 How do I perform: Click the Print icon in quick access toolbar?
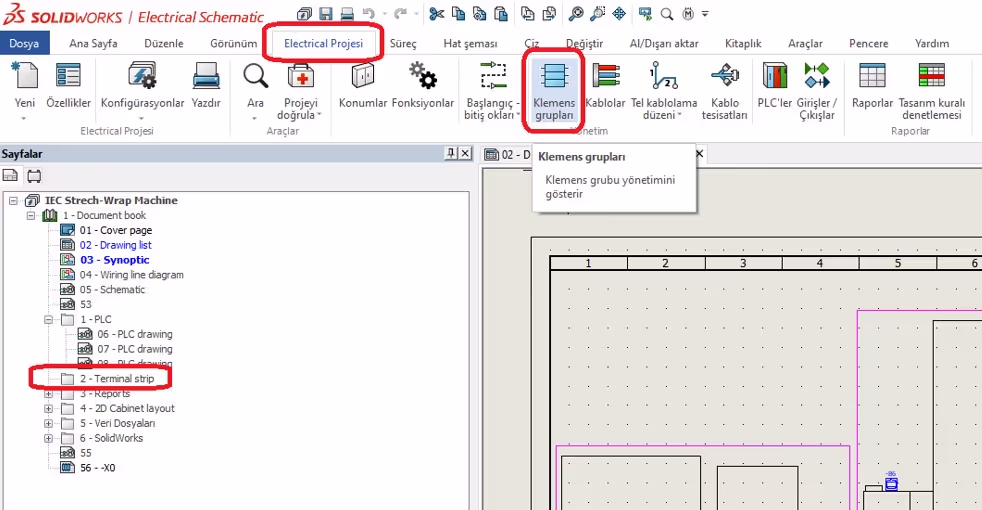[347, 13]
